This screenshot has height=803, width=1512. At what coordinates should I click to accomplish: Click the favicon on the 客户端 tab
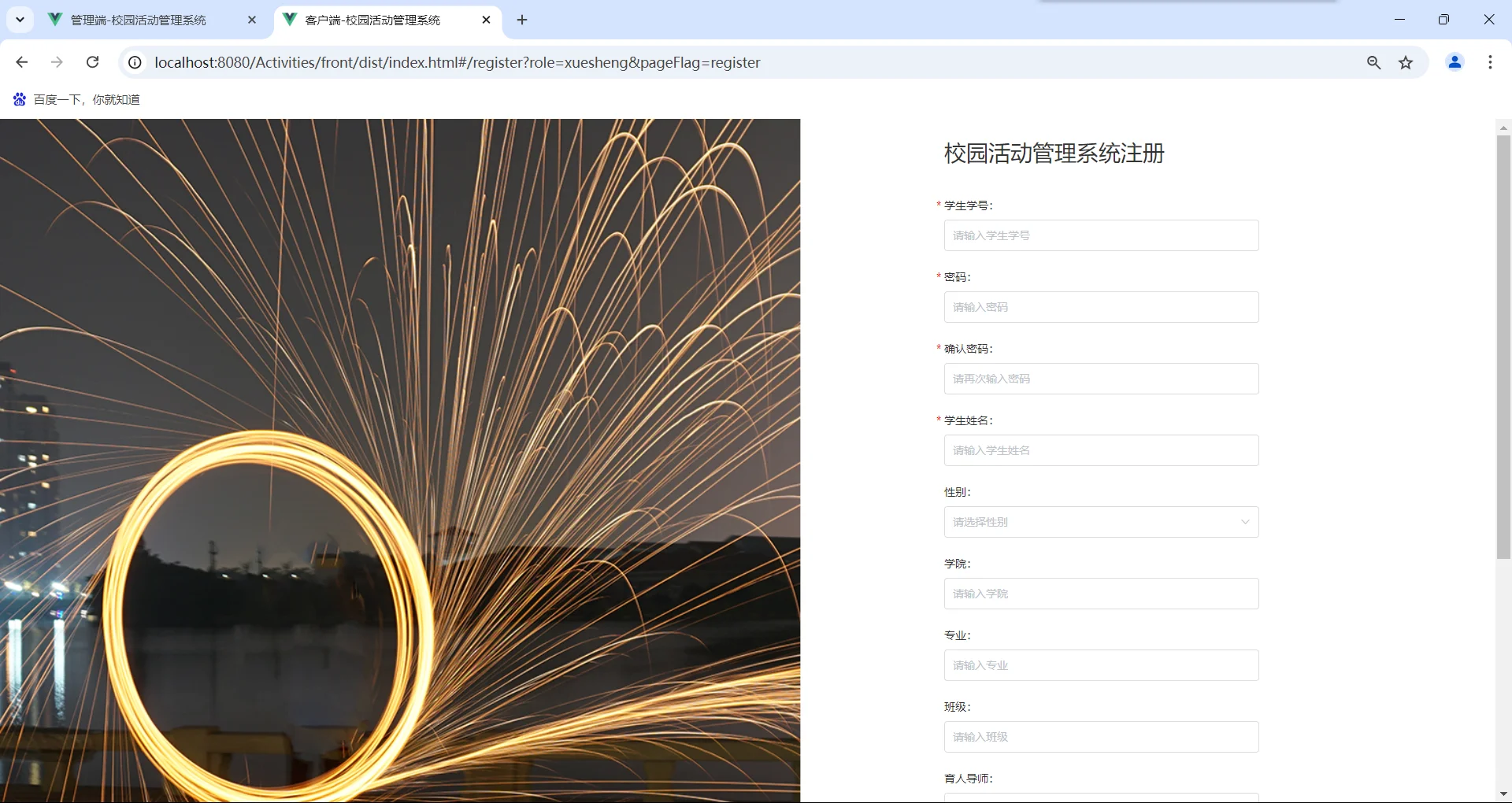(291, 20)
